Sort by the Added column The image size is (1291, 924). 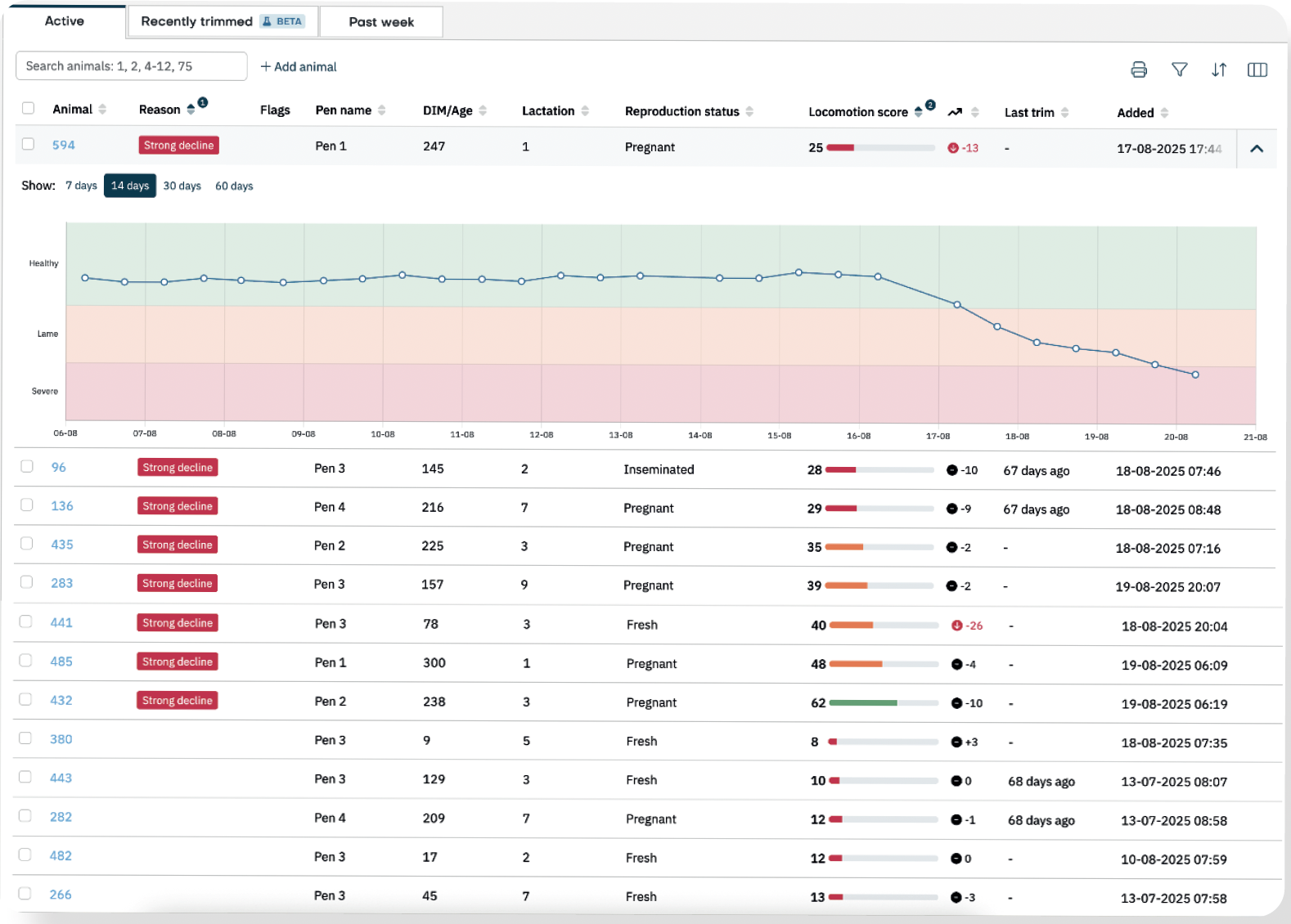[x=1164, y=113]
